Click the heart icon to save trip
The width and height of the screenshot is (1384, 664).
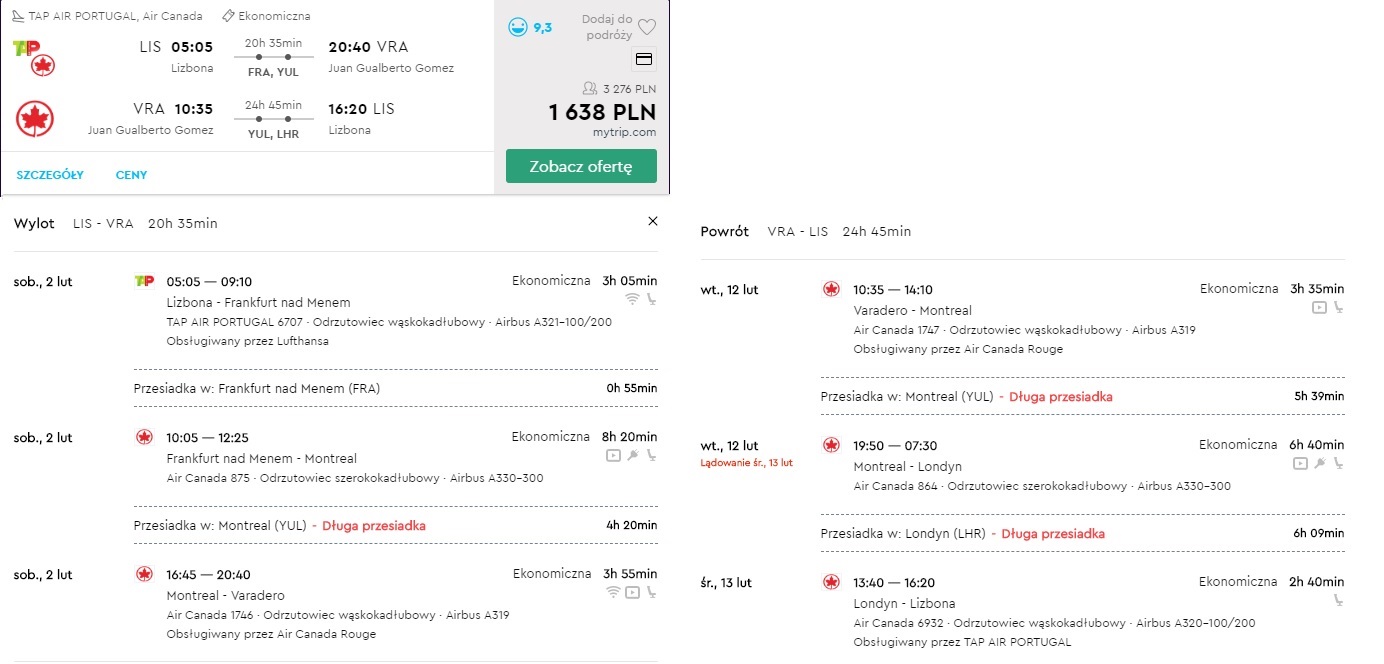click(647, 27)
